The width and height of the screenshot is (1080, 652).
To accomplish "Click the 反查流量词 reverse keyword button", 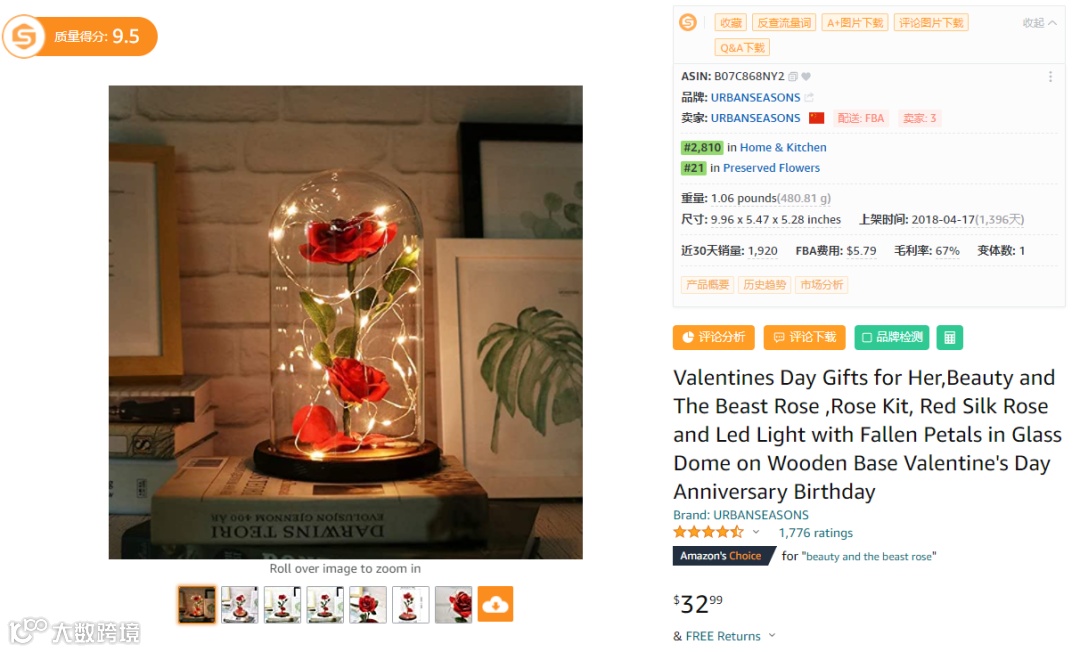I will tap(784, 23).
